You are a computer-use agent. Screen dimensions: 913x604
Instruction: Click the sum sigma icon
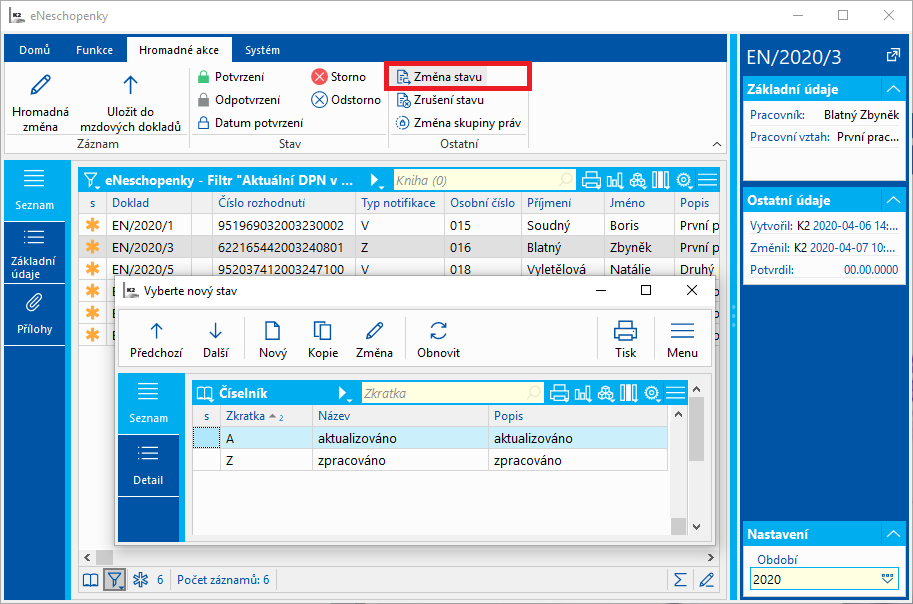(680, 580)
